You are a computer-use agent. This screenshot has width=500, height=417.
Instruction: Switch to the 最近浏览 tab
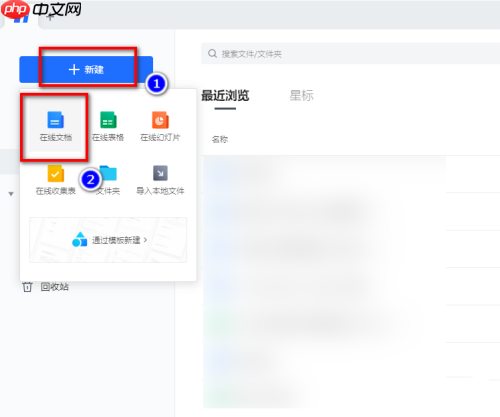tap(225, 96)
